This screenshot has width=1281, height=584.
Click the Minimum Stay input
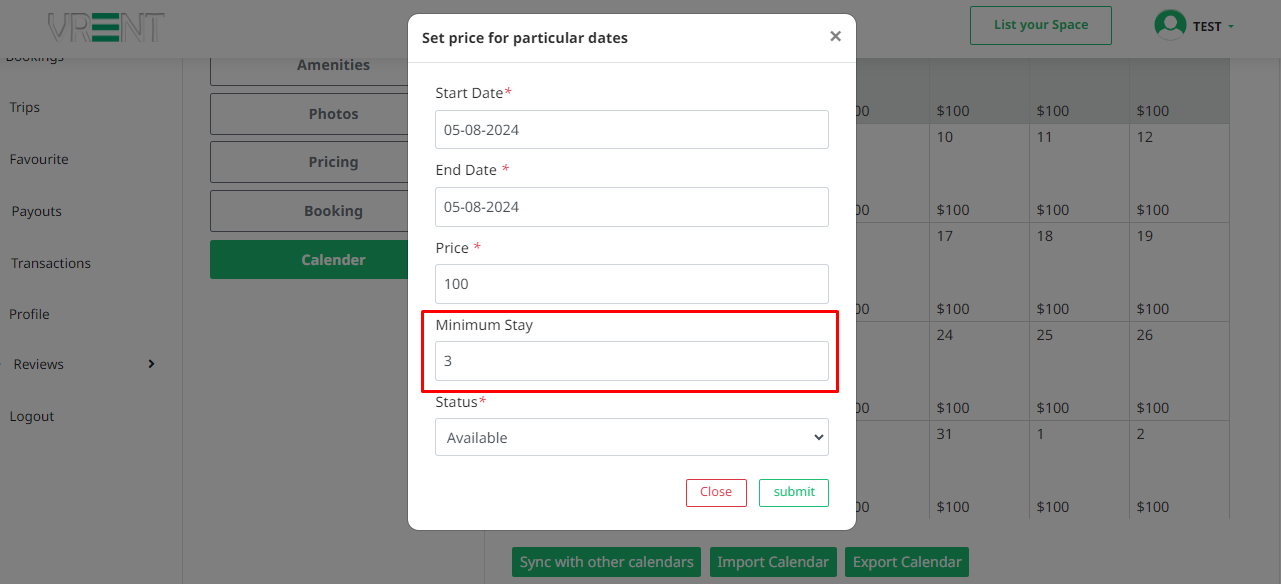(x=631, y=361)
